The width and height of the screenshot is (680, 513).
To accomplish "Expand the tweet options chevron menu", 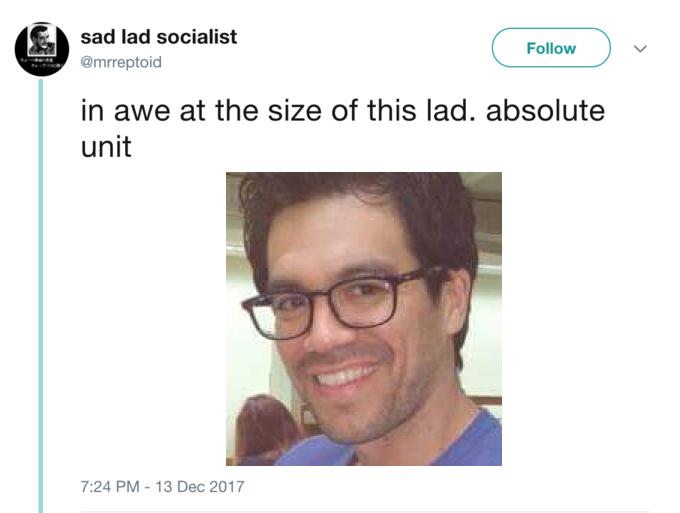I will [640, 48].
